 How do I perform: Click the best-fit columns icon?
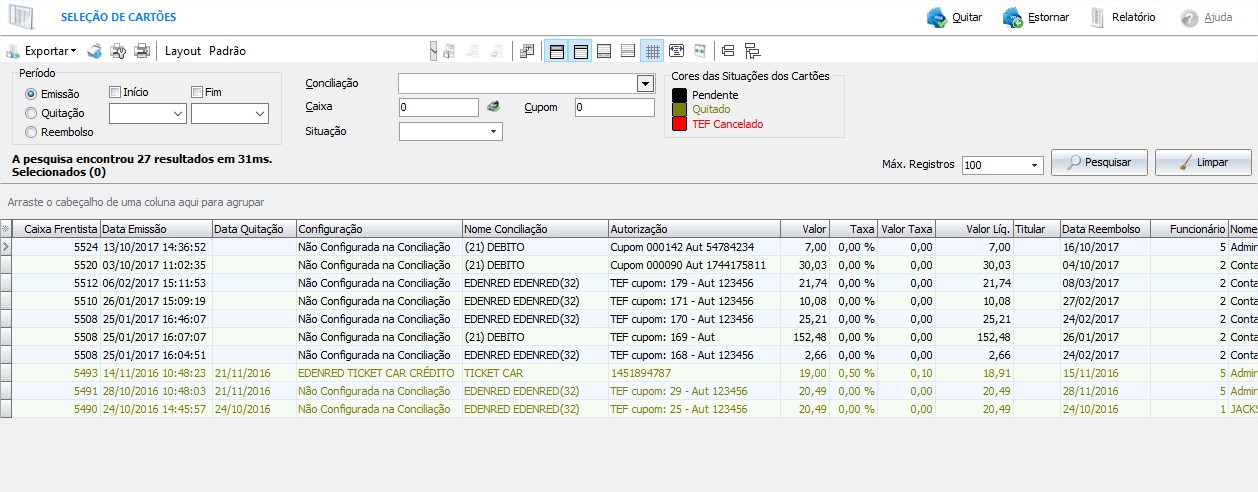(x=700, y=50)
